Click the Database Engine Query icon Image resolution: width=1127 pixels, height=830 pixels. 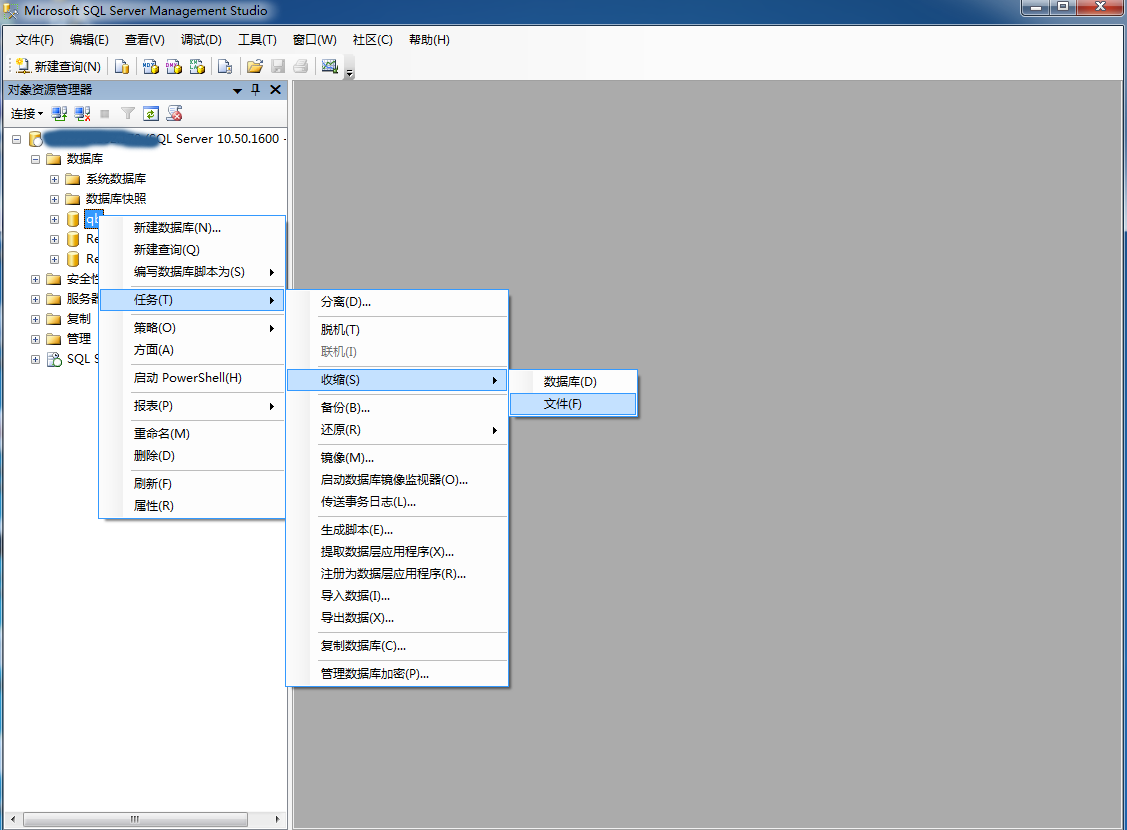[x=122, y=67]
